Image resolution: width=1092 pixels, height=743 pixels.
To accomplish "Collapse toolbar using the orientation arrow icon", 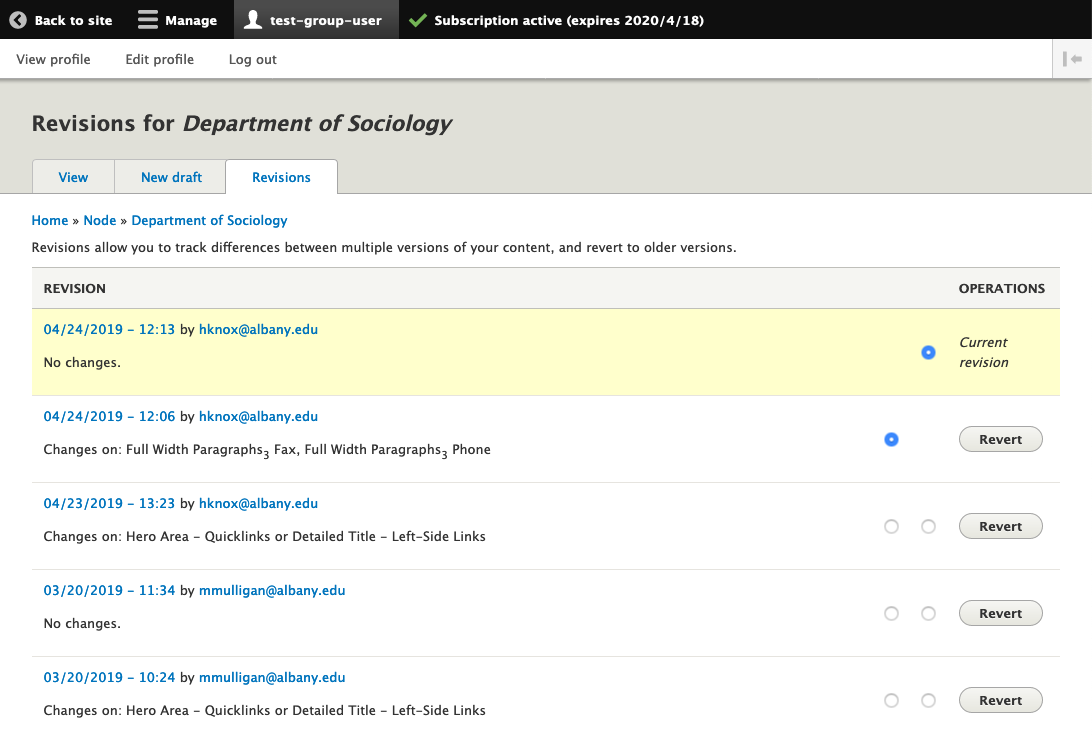I will (1072, 59).
